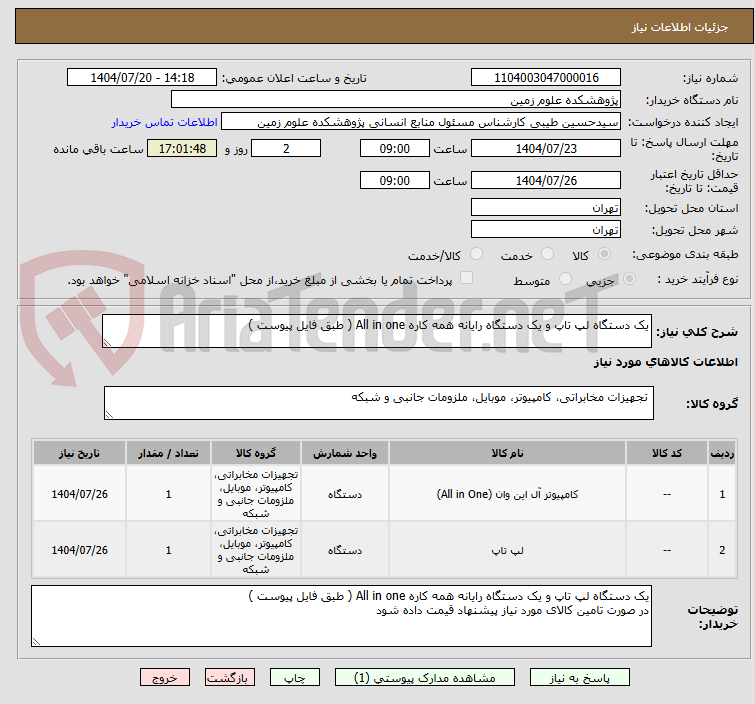The width and height of the screenshot is (755, 704).
Task: Select the خدمت radio button
Action: coord(547,254)
